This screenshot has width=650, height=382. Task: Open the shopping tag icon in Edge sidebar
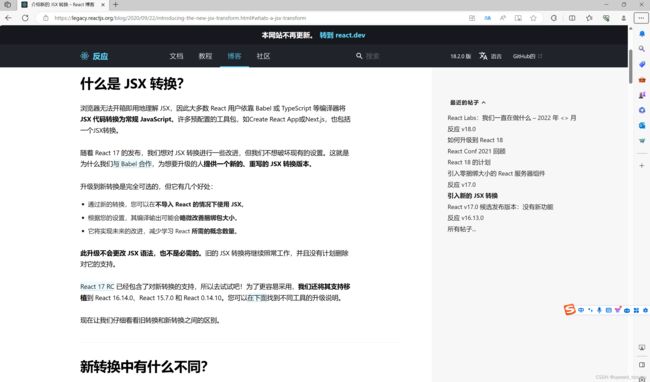[x=642, y=64]
